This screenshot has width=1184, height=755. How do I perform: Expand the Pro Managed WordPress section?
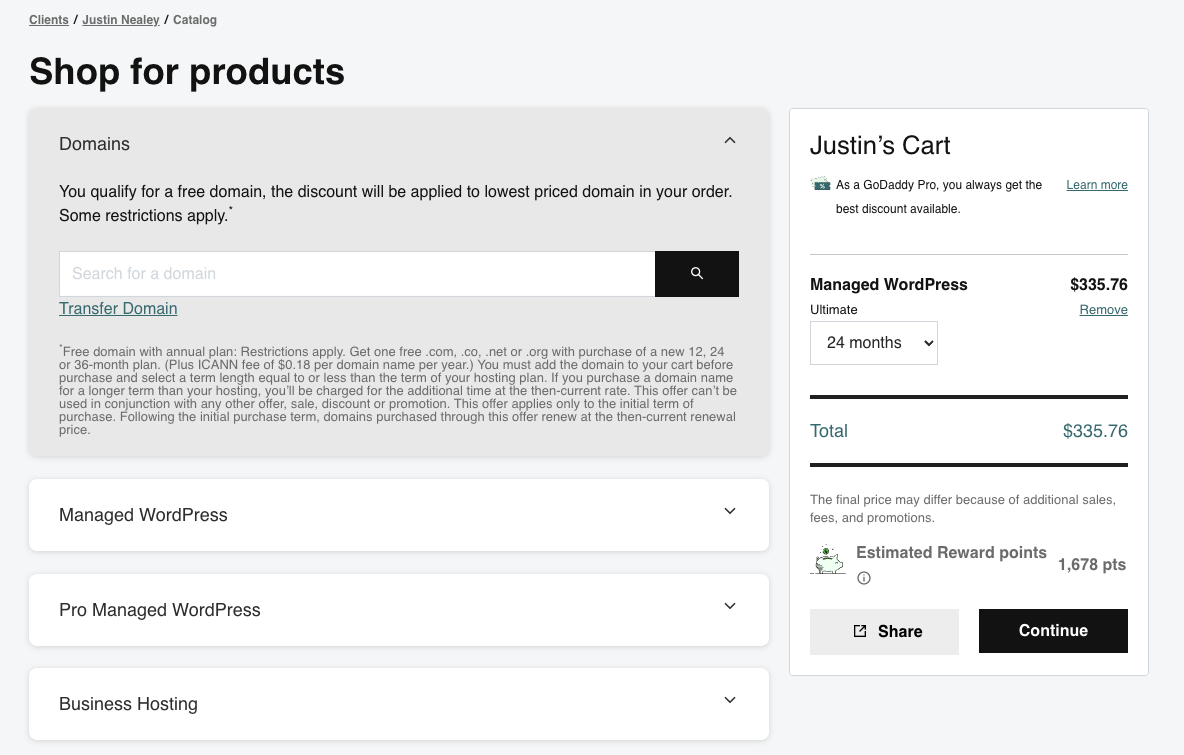click(x=399, y=610)
